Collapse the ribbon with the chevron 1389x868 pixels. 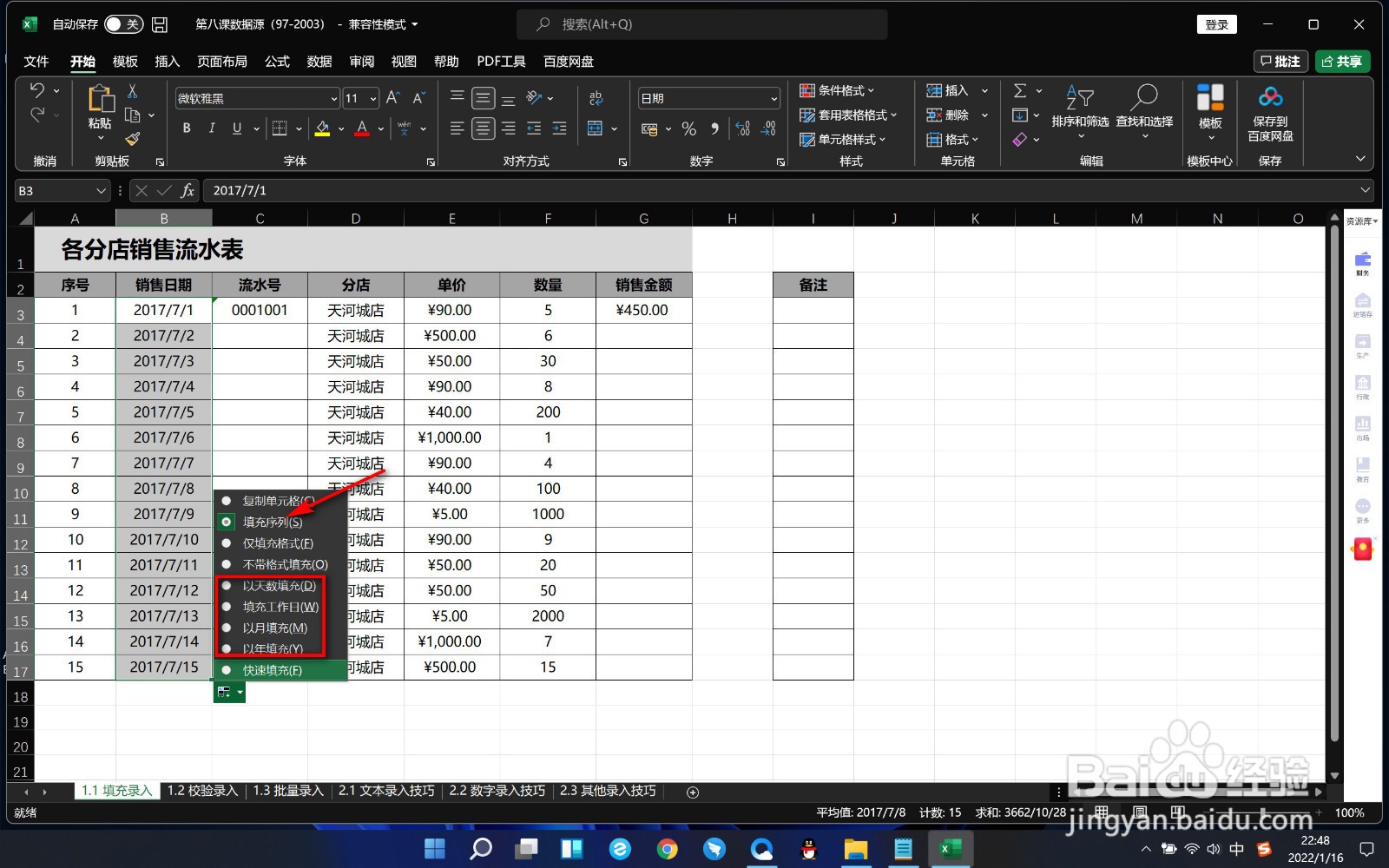point(1360,159)
